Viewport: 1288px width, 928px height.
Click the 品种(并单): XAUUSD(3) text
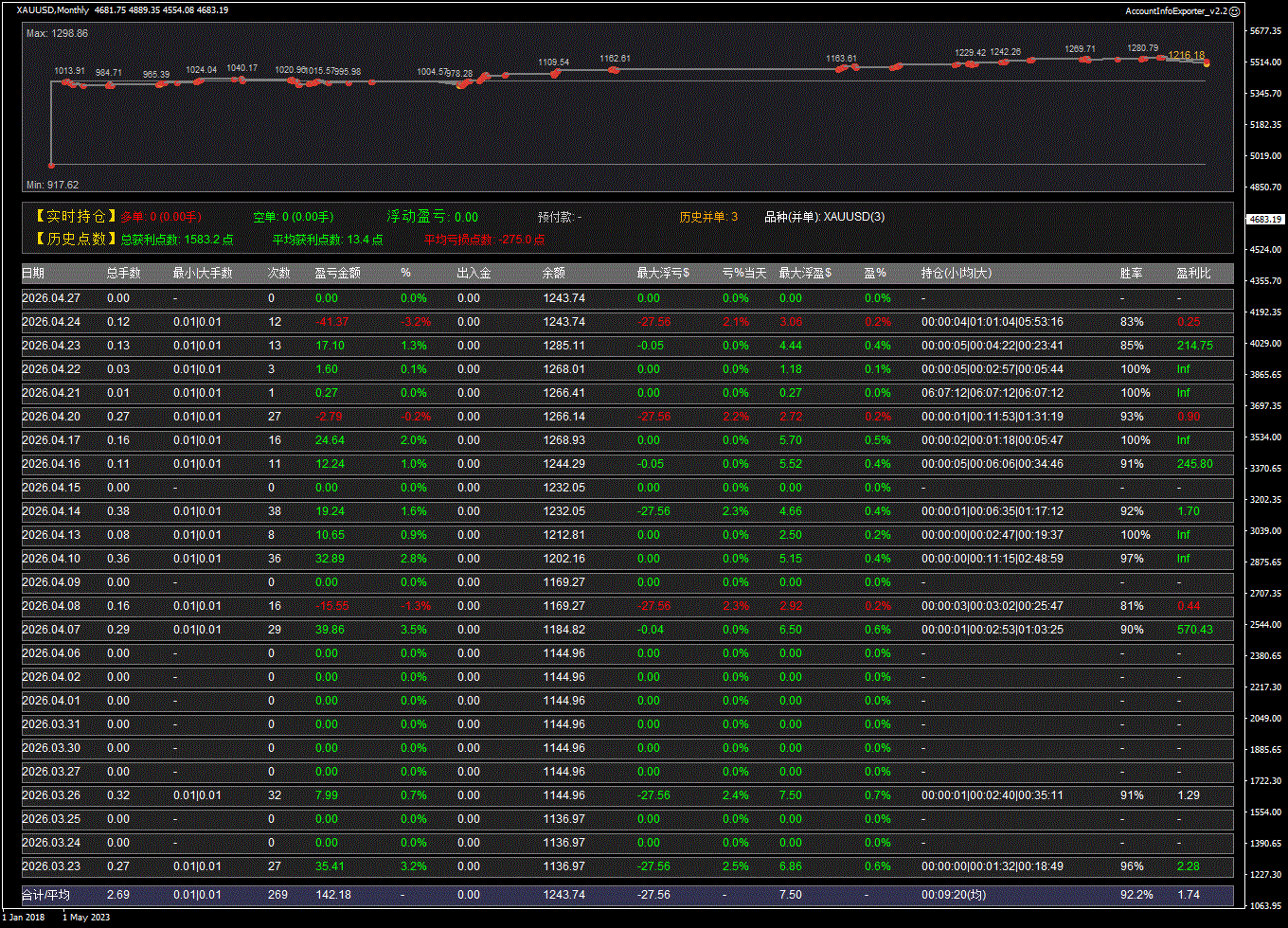point(825,217)
